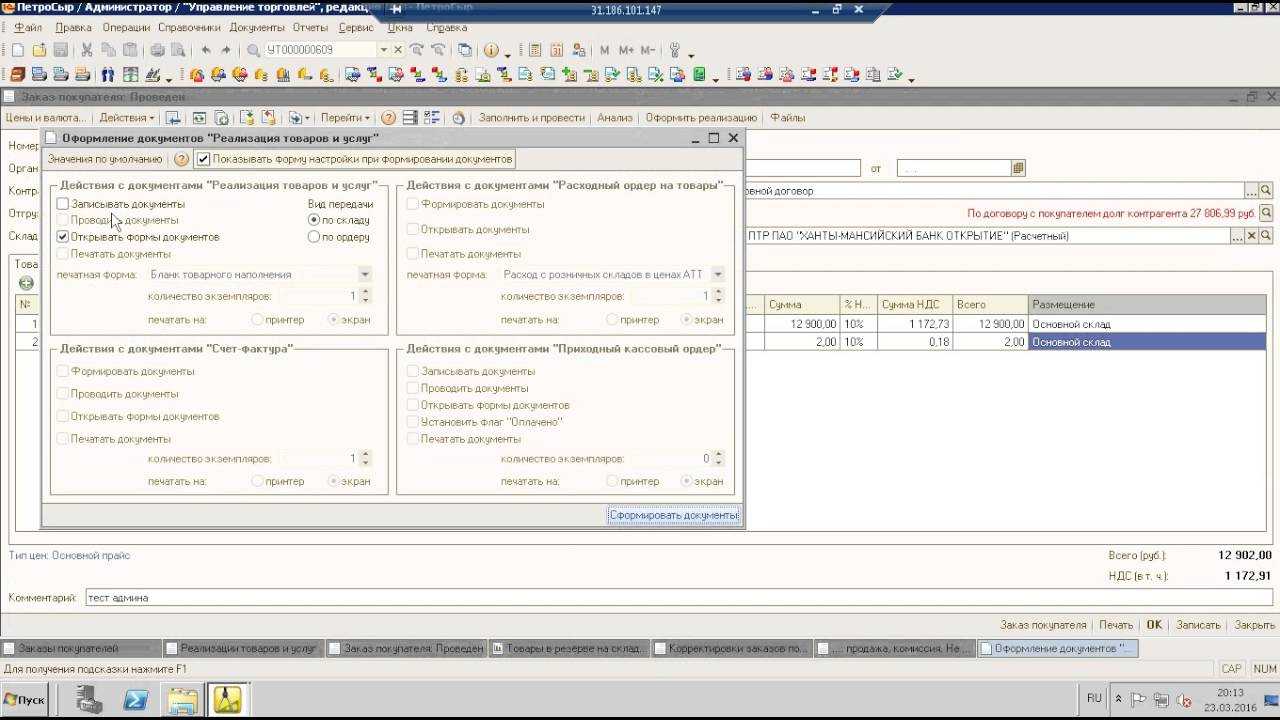Viewport: 1280px width, 720px height.
Task: Click the magnifier icon at договор field
Action: [1266, 190]
